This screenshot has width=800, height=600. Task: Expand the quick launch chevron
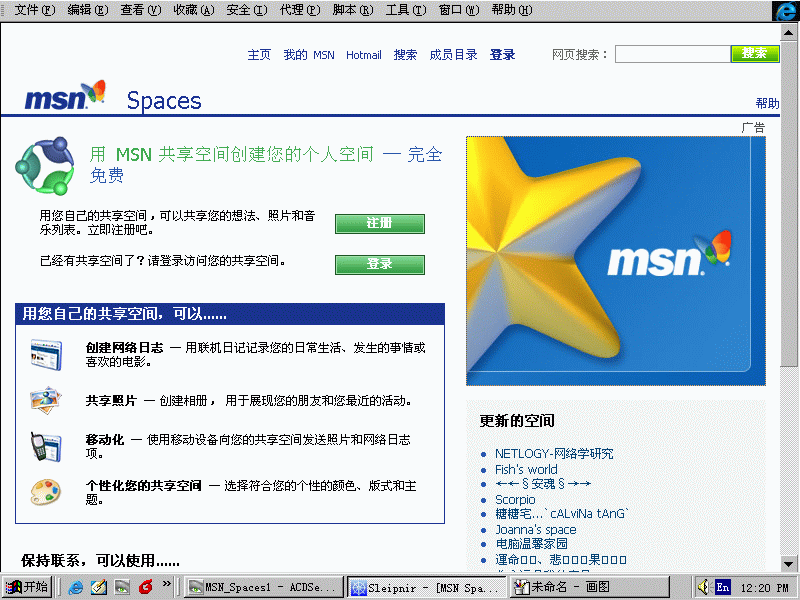(x=166, y=584)
